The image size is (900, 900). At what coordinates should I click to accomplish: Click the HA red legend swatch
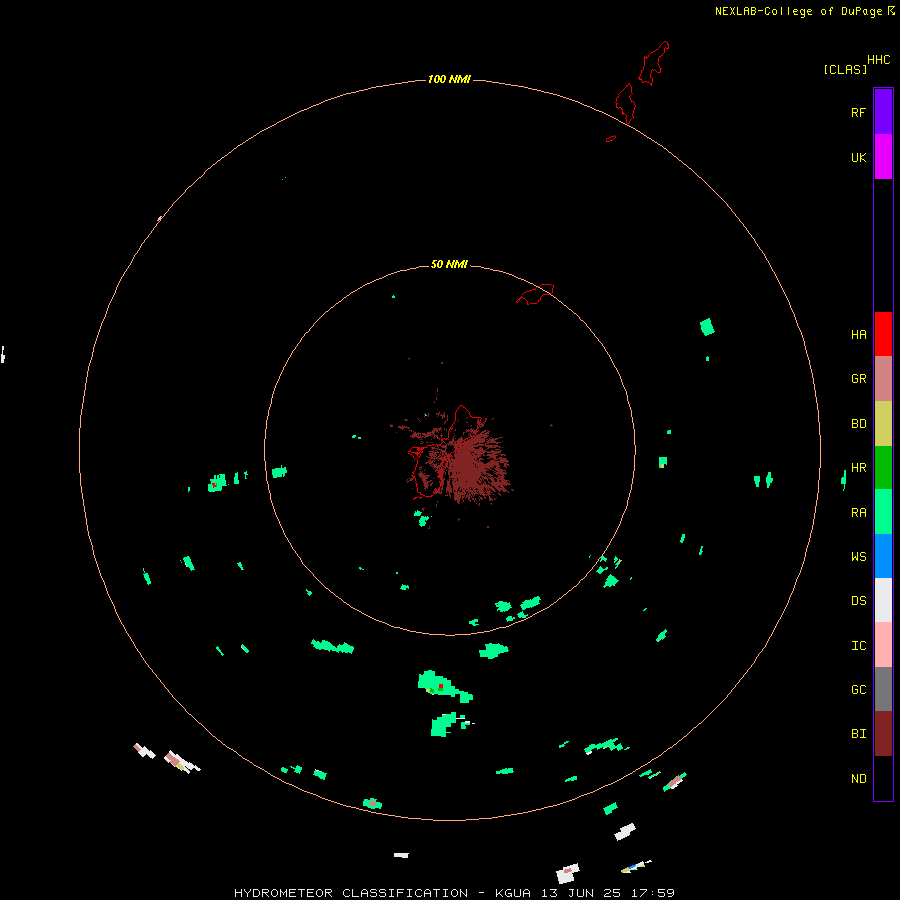pos(883,334)
